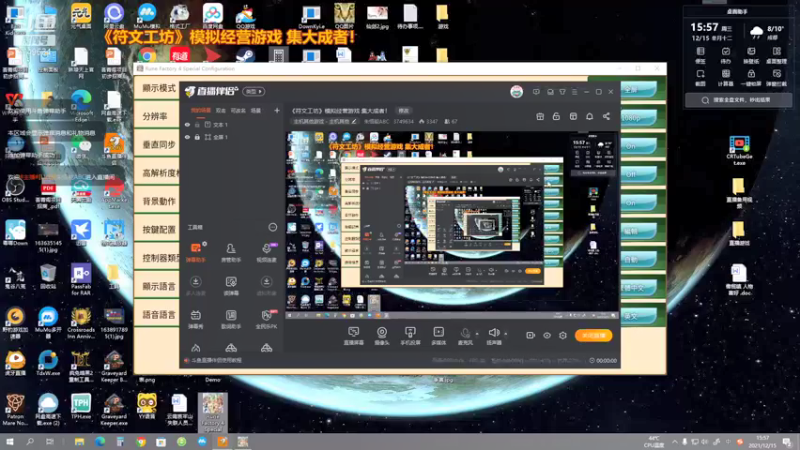800x450 pixels.
Task: Open the lyrics assistant tool
Action: pyautogui.click(x=231, y=319)
